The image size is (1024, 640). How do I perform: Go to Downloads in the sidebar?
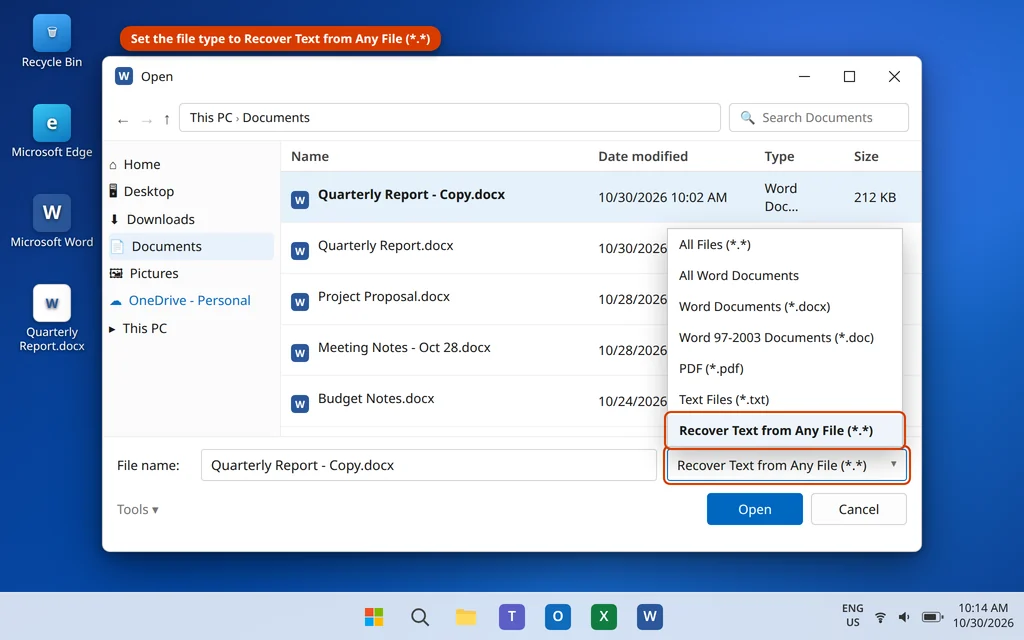(x=191, y=219)
